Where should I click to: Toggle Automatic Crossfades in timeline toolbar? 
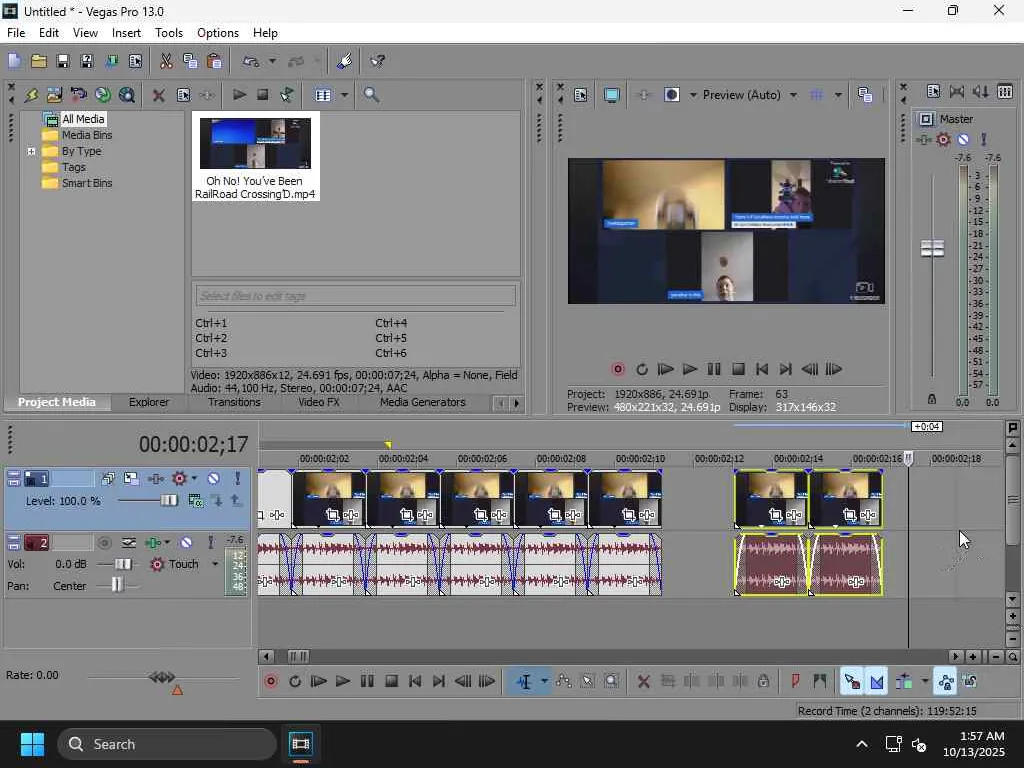point(877,682)
